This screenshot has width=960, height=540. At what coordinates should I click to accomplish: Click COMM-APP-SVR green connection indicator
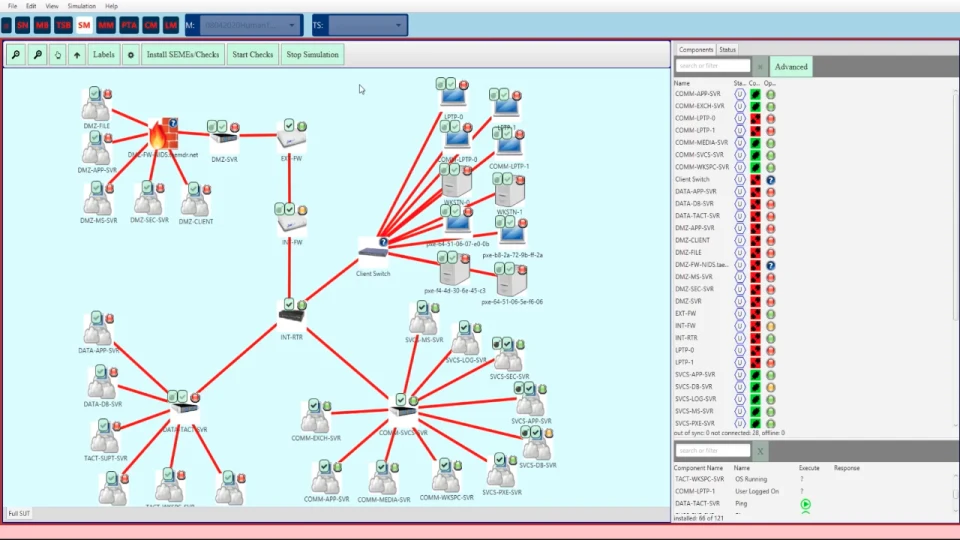[756, 94]
